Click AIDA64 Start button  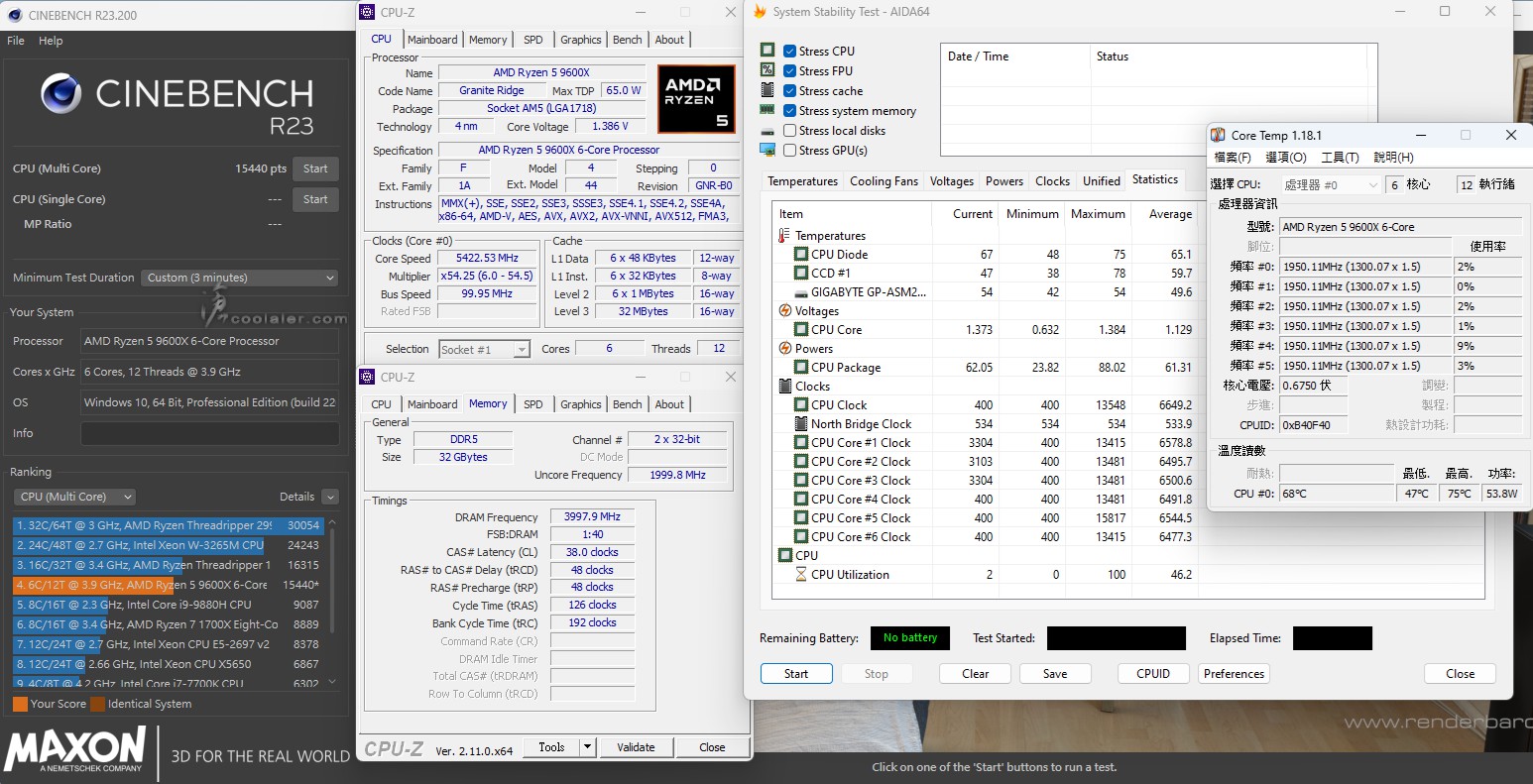click(796, 674)
